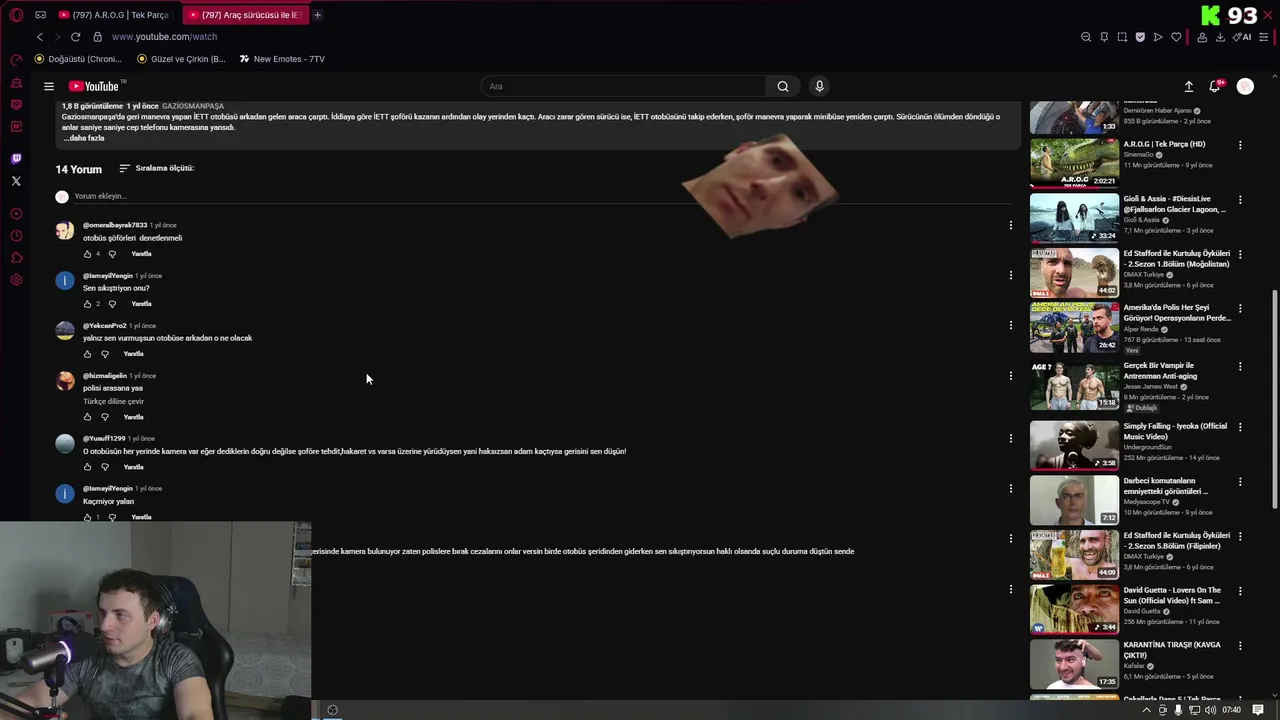Go to YouTube home via logo
The image size is (1280, 720).
point(93,86)
